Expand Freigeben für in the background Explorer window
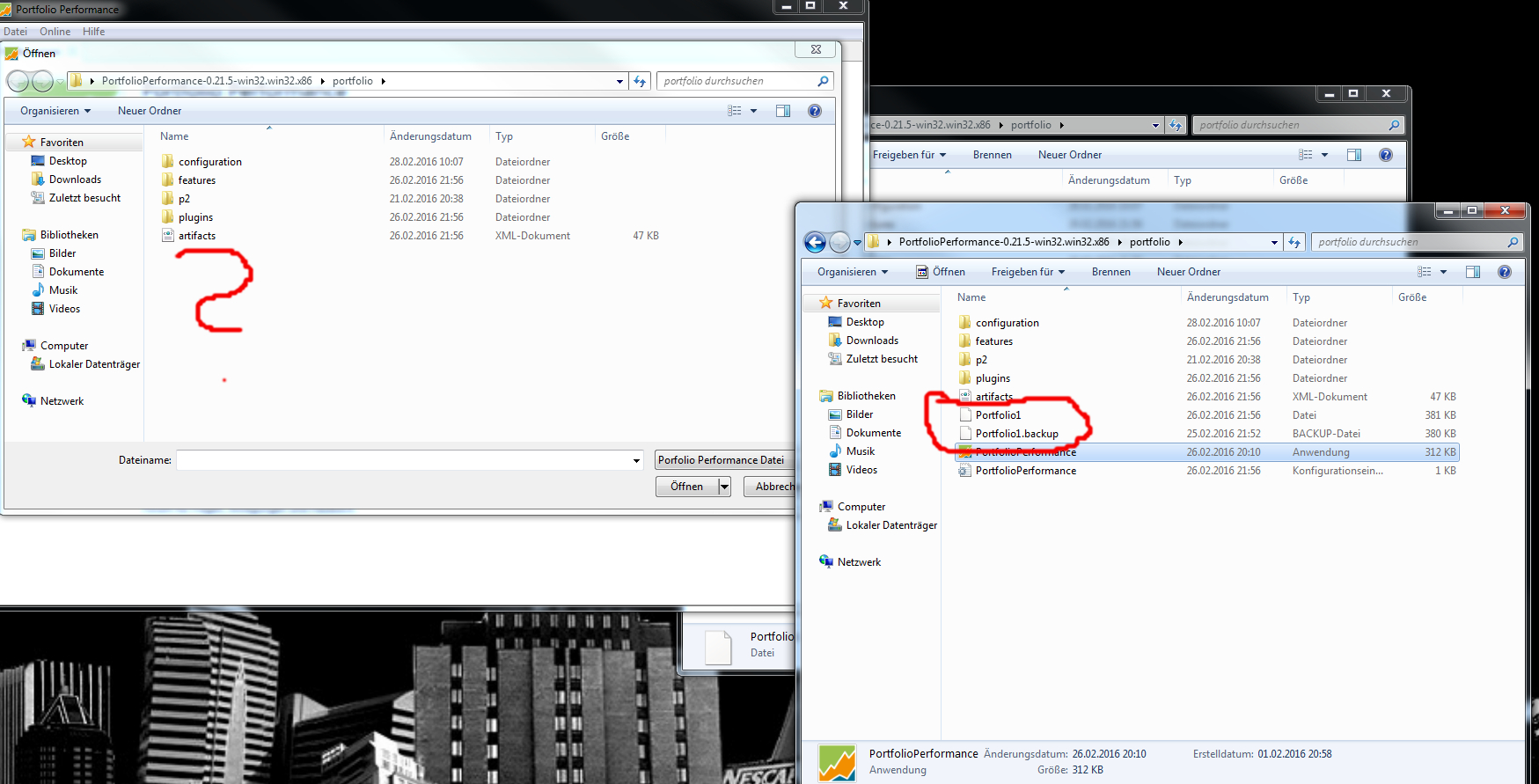 [x=909, y=155]
